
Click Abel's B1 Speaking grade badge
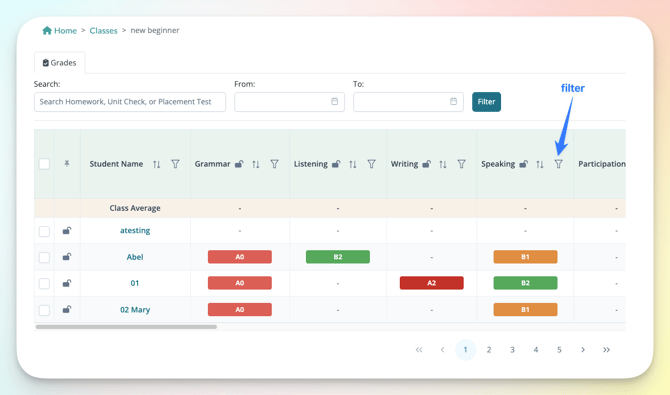point(525,257)
